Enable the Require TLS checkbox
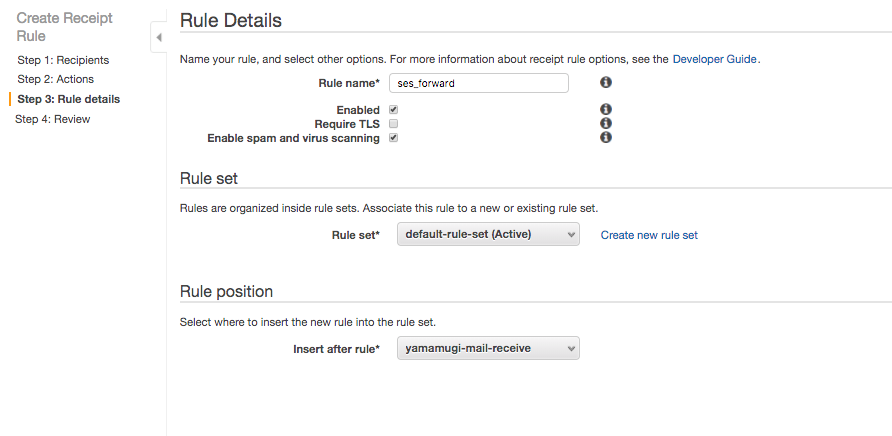 point(394,124)
